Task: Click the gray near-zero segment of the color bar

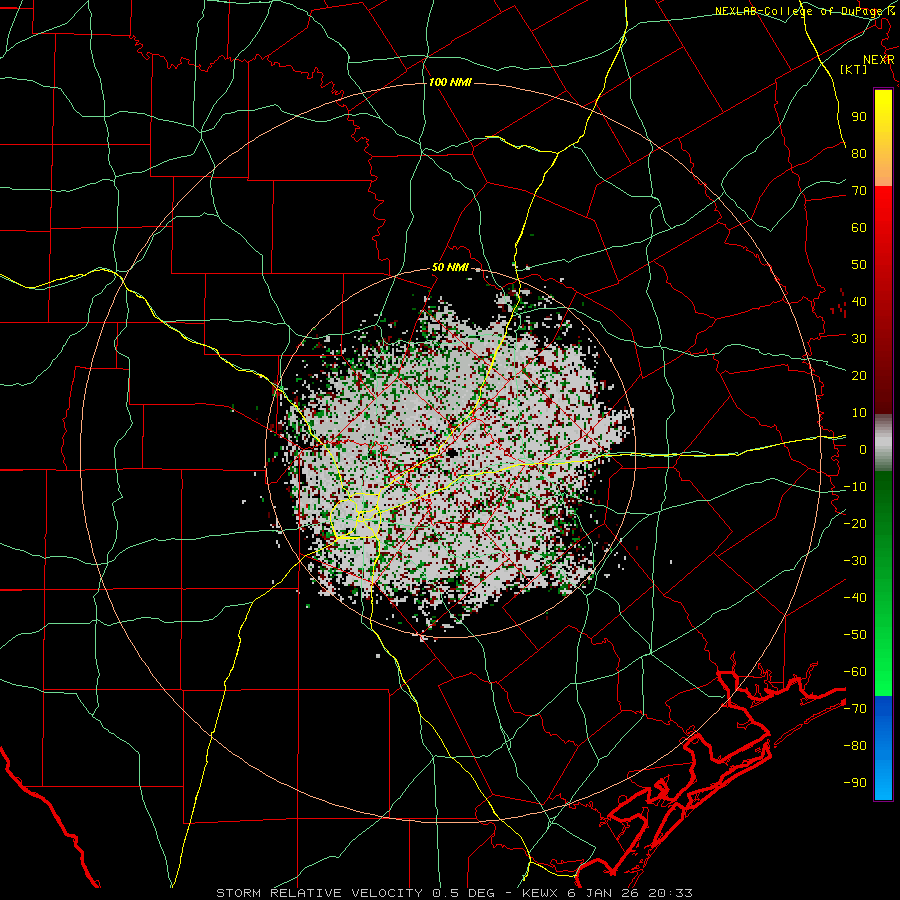Action: 883,443
